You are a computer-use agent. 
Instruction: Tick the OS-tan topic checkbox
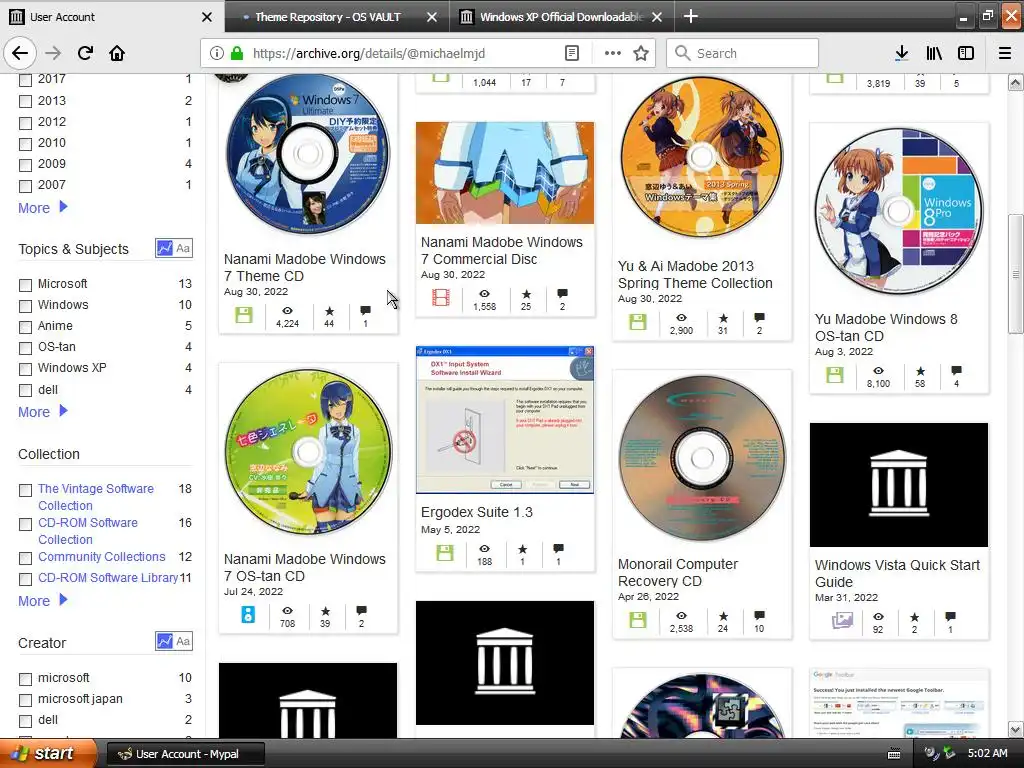tap(25, 347)
